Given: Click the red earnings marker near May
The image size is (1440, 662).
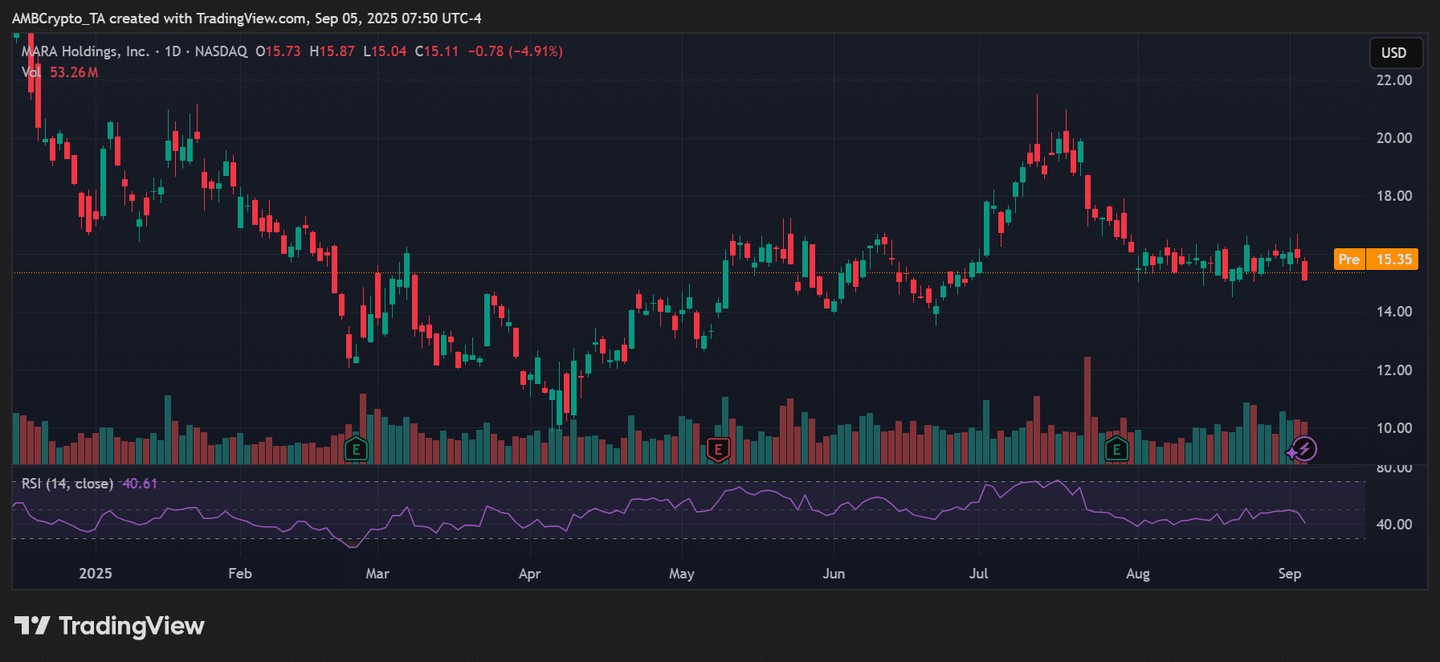Looking at the screenshot, I should pos(716,450).
